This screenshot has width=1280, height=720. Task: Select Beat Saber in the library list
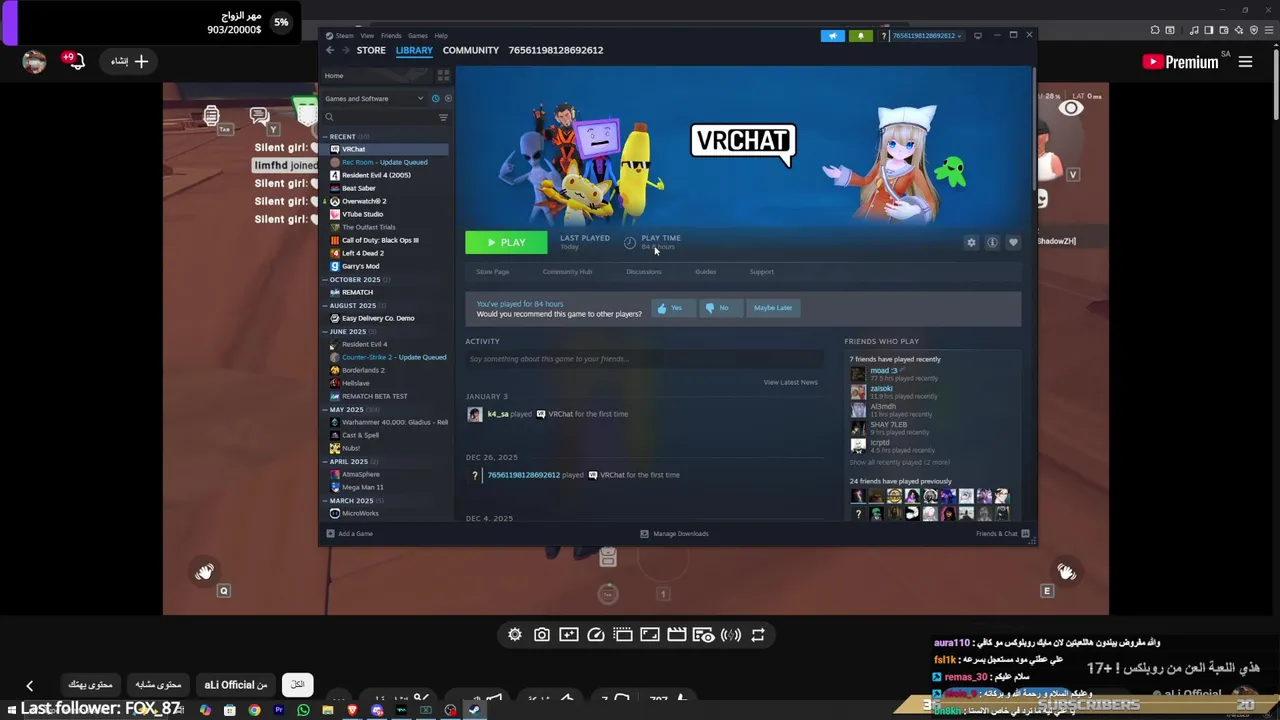click(x=385, y=188)
